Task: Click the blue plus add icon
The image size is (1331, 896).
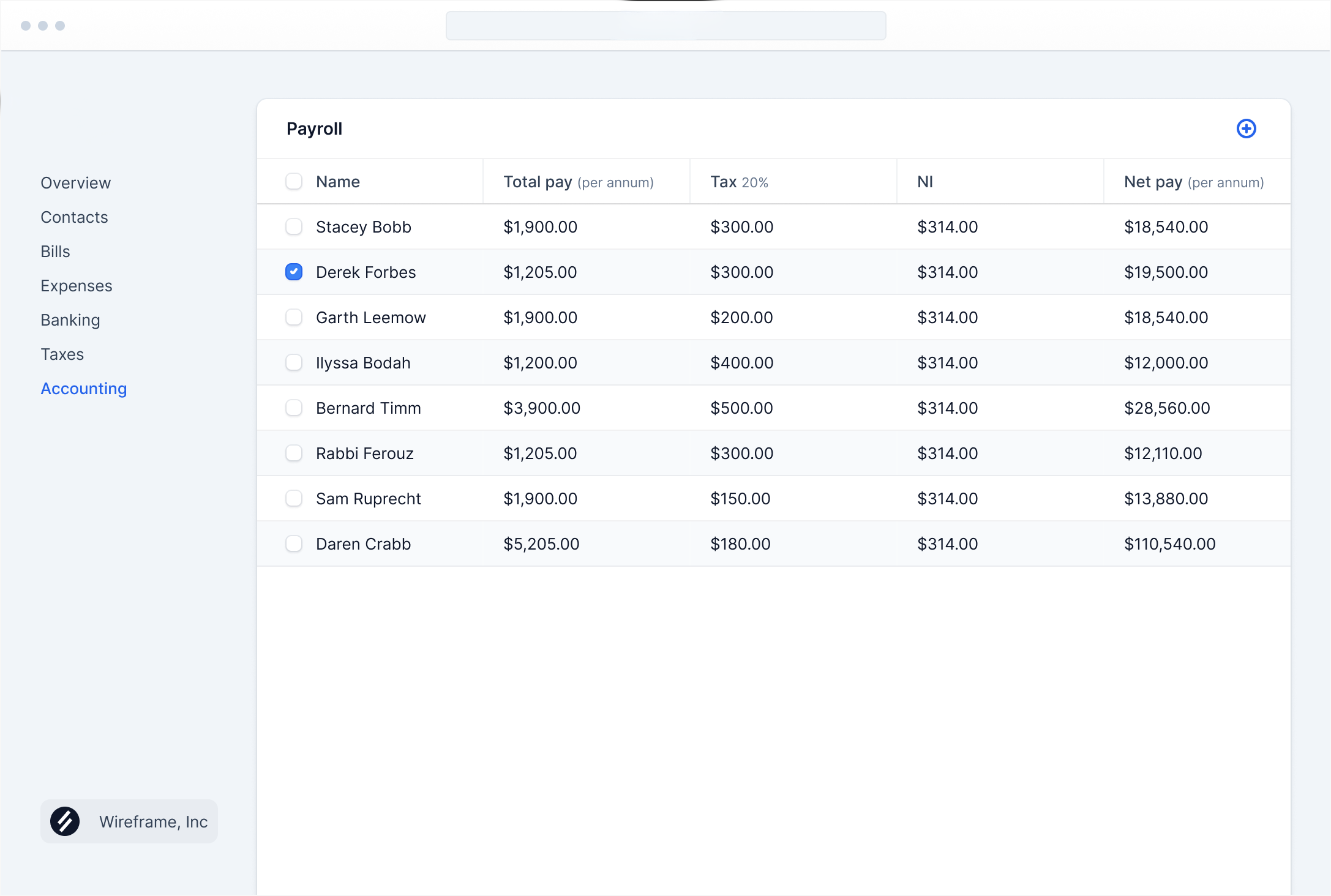Action: 1246,129
